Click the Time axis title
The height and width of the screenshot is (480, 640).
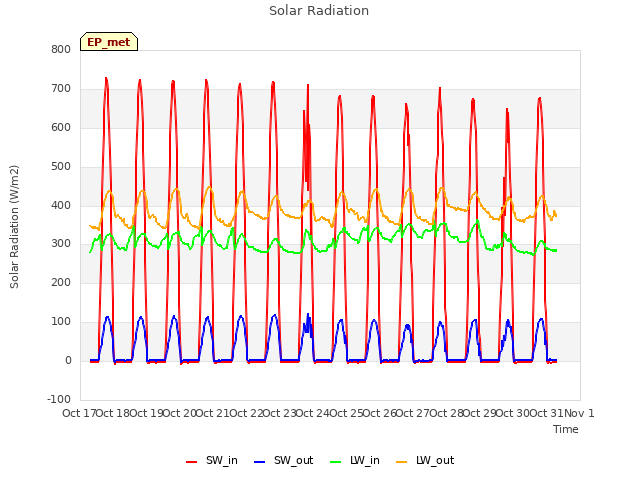[566, 429]
